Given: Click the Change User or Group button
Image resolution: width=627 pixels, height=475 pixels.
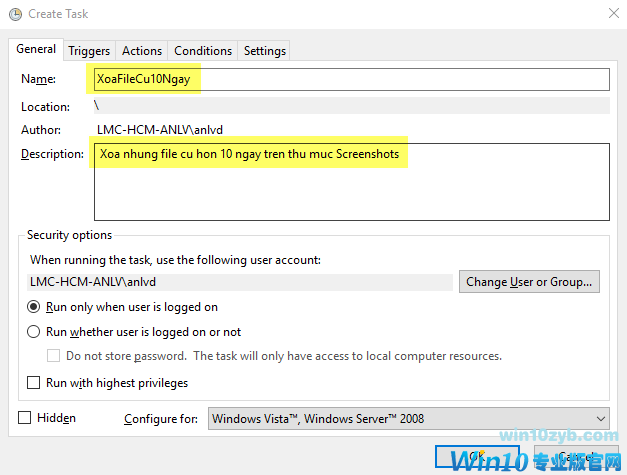Looking at the screenshot, I should [529, 282].
